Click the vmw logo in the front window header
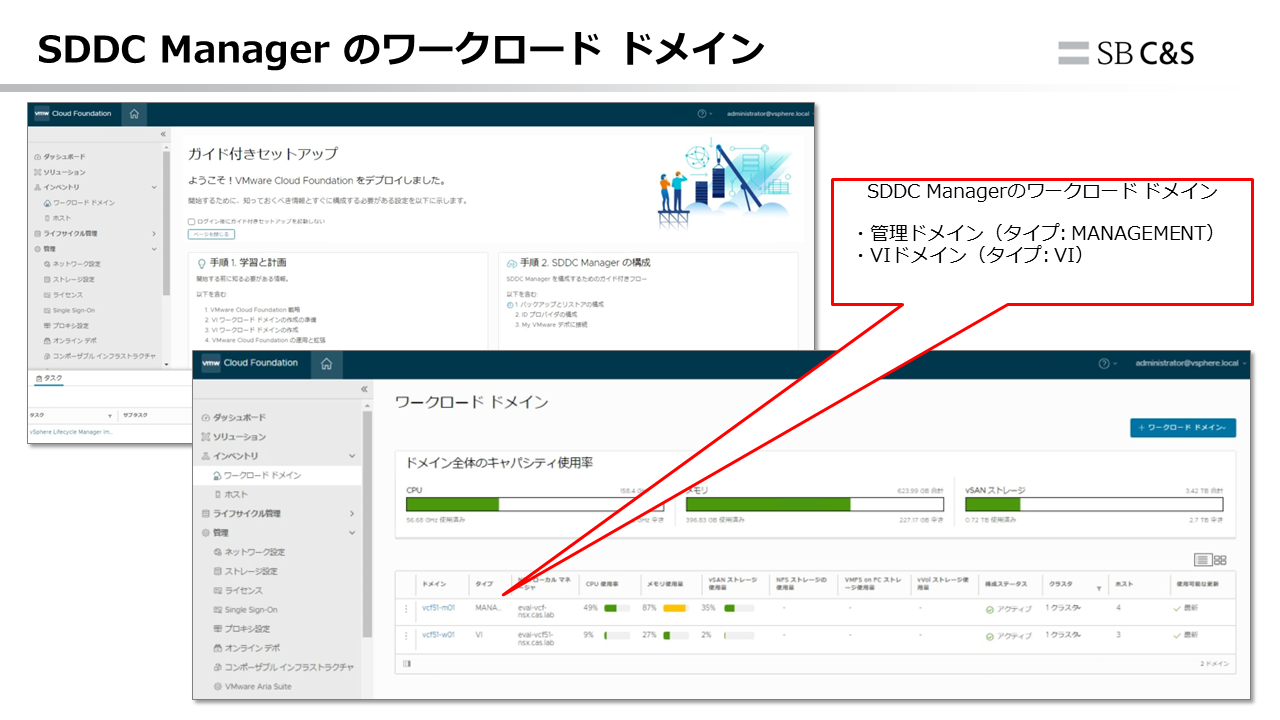Screen dimensions: 1280x720 (211, 364)
